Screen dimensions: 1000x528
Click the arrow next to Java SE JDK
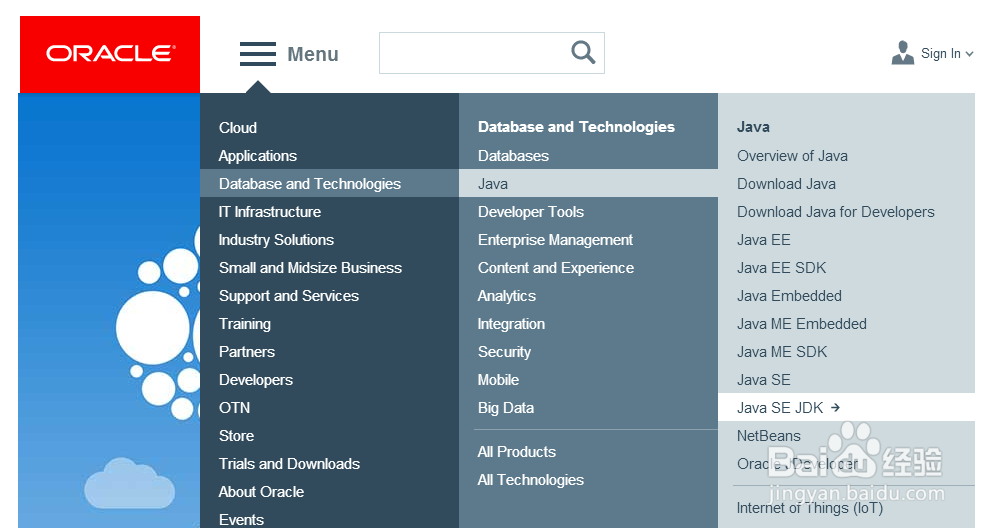point(835,407)
